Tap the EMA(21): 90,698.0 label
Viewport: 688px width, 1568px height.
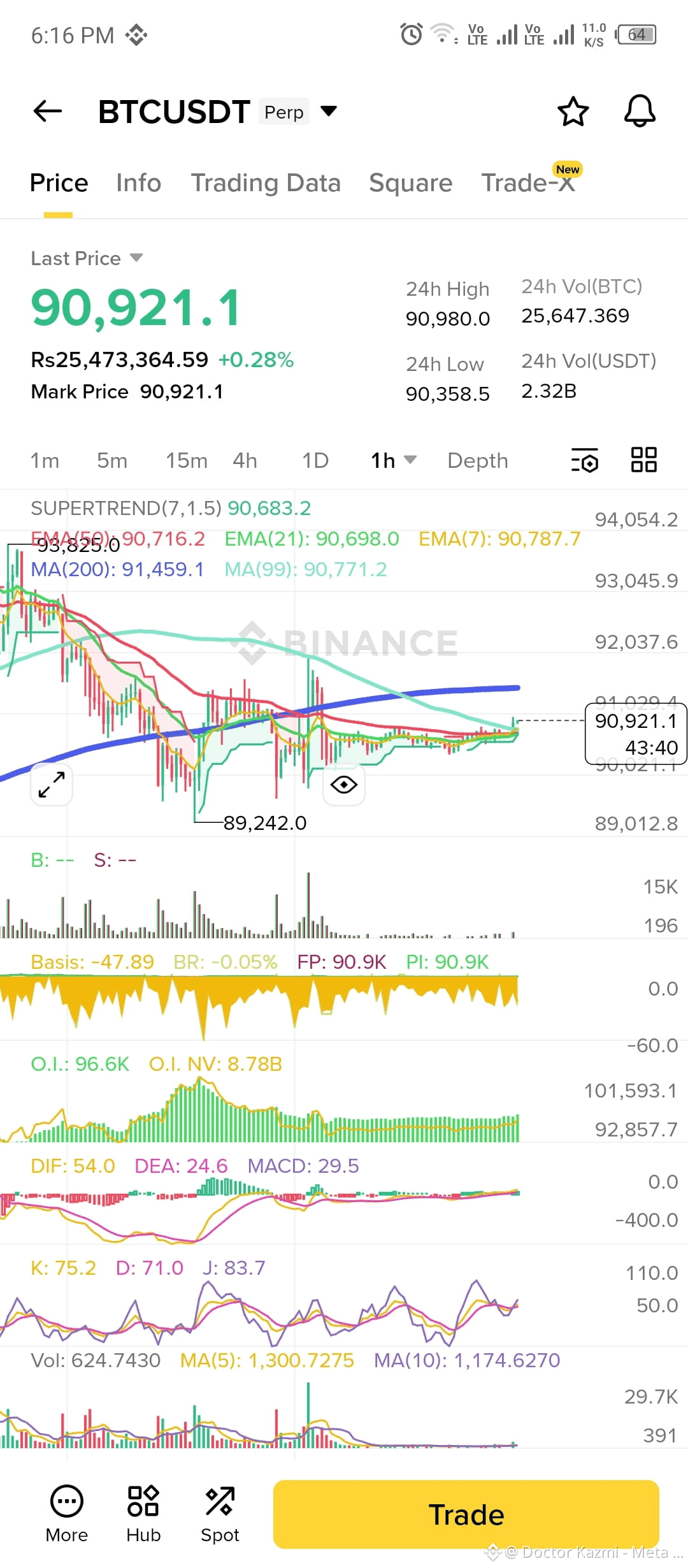pyautogui.click(x=312, y=539)
